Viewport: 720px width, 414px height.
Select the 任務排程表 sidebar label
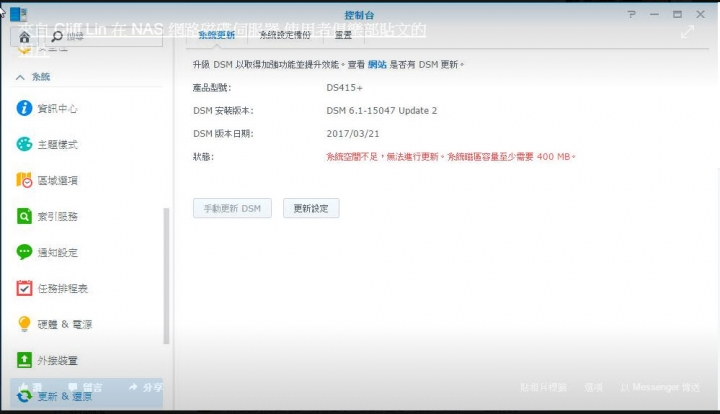pos(62,288)
